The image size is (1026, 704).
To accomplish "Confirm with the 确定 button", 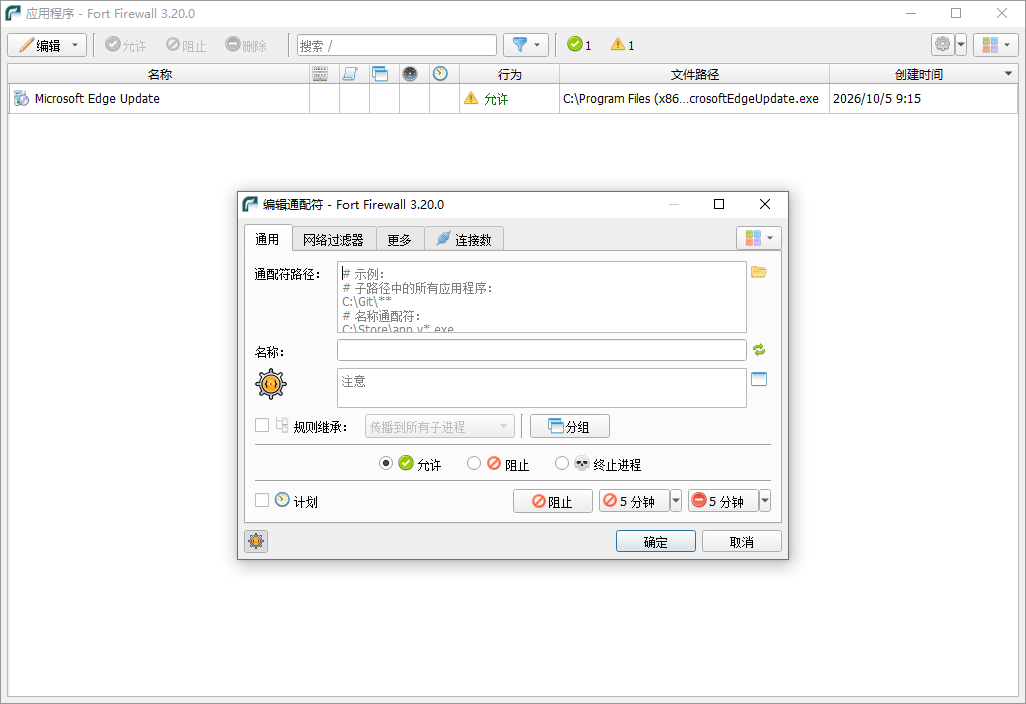I will [x=656, y=542].
